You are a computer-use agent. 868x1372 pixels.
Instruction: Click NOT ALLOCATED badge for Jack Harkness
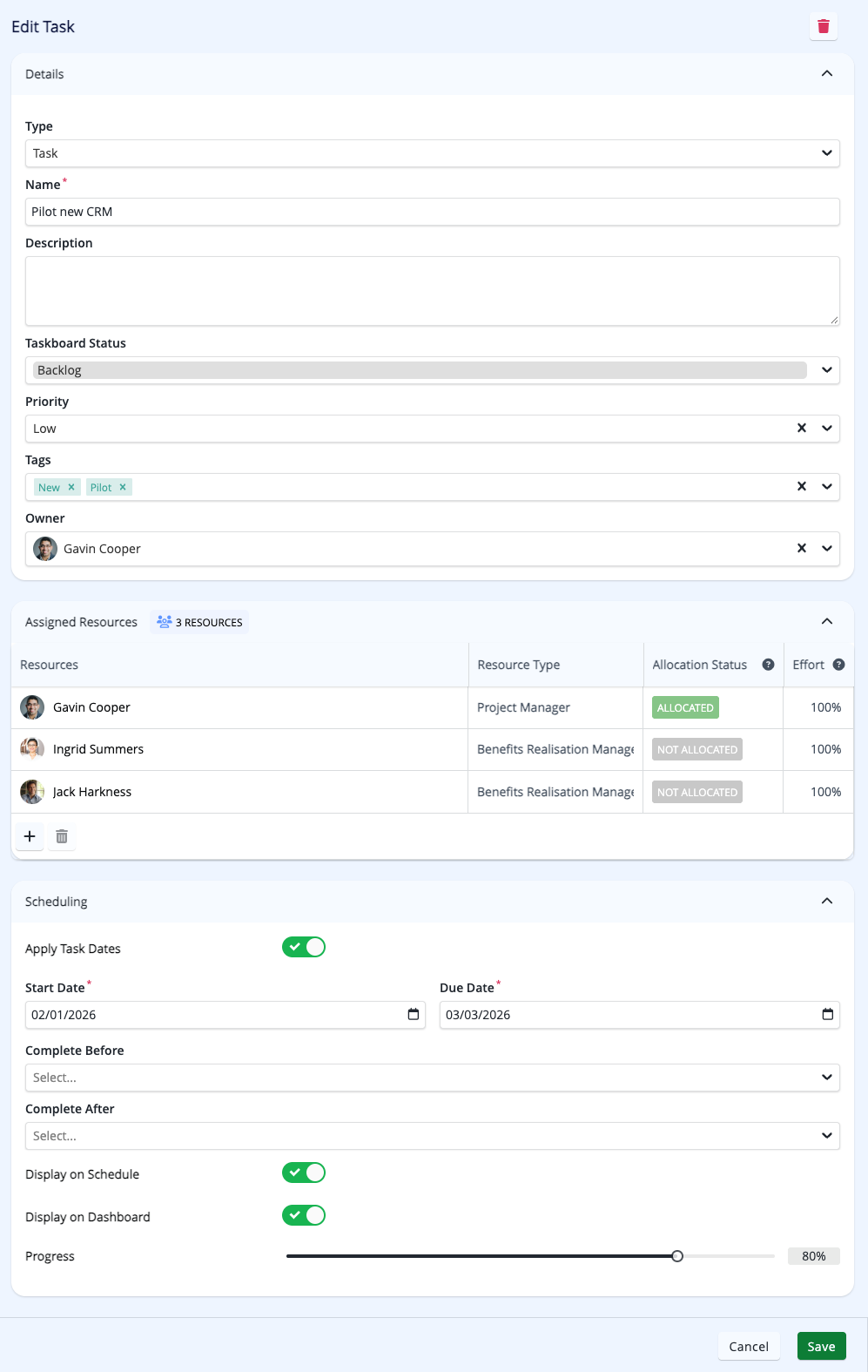(x=697, y=792)
